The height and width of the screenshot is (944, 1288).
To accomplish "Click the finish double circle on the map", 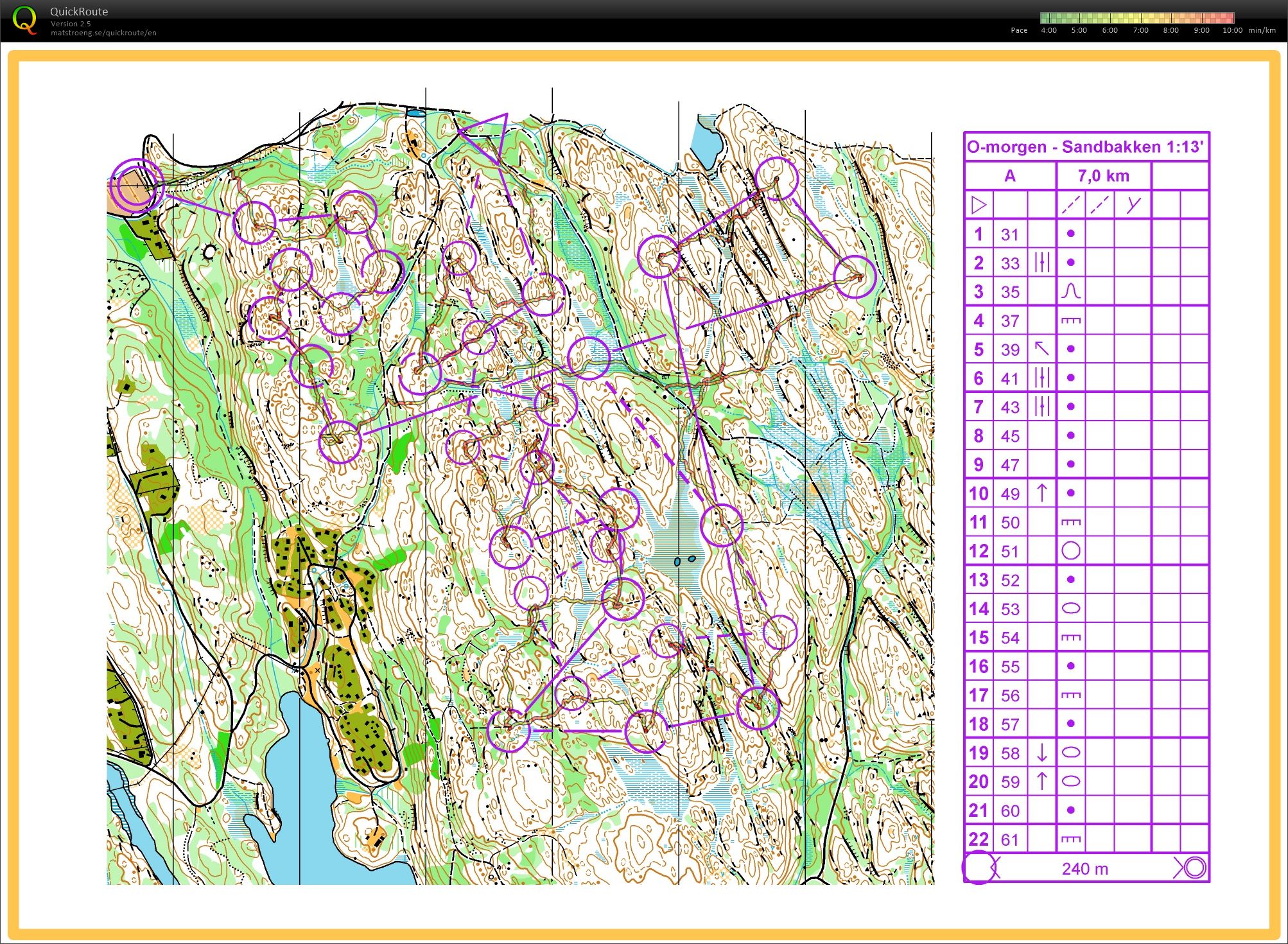I will pyautogui.click(x=135, y=185).
